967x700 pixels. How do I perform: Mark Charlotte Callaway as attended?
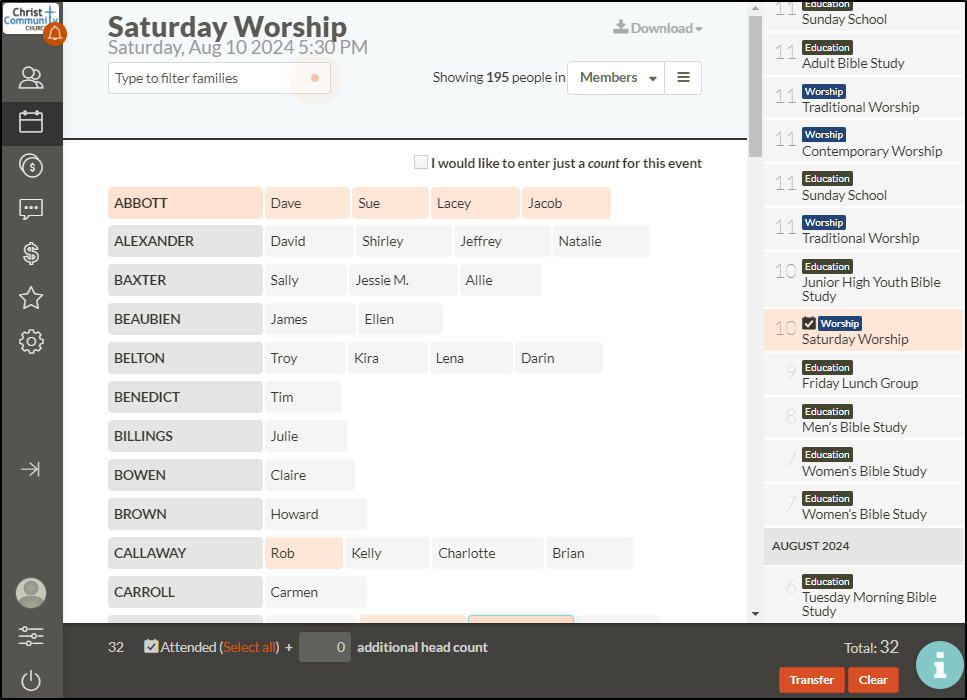[488, 553]
